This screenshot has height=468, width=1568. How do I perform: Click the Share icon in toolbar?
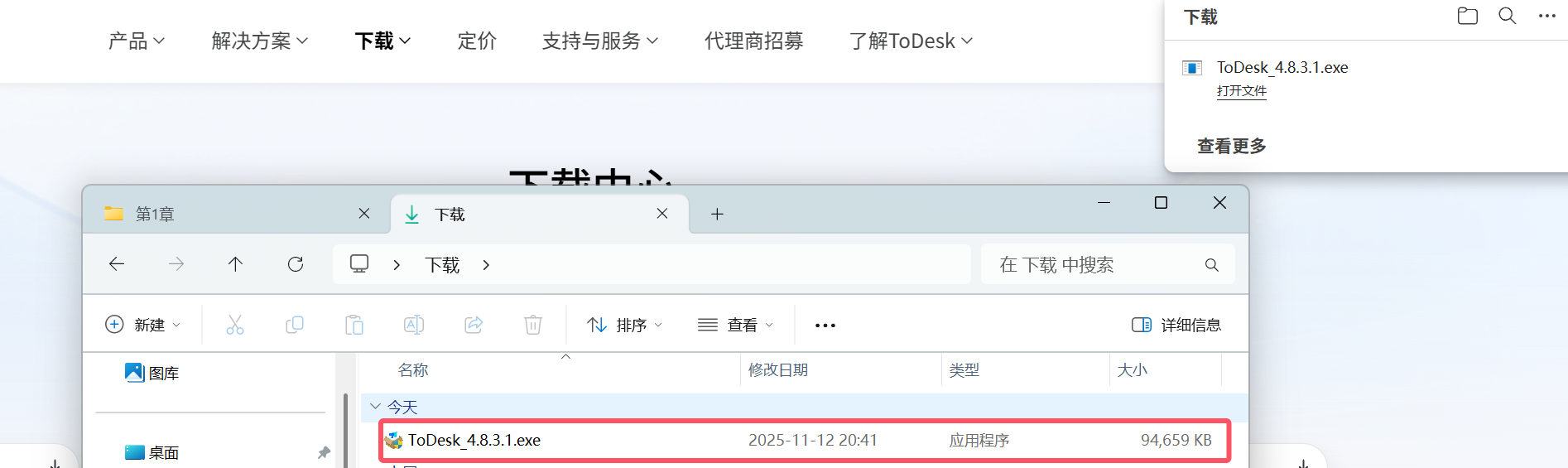[474, 325]
